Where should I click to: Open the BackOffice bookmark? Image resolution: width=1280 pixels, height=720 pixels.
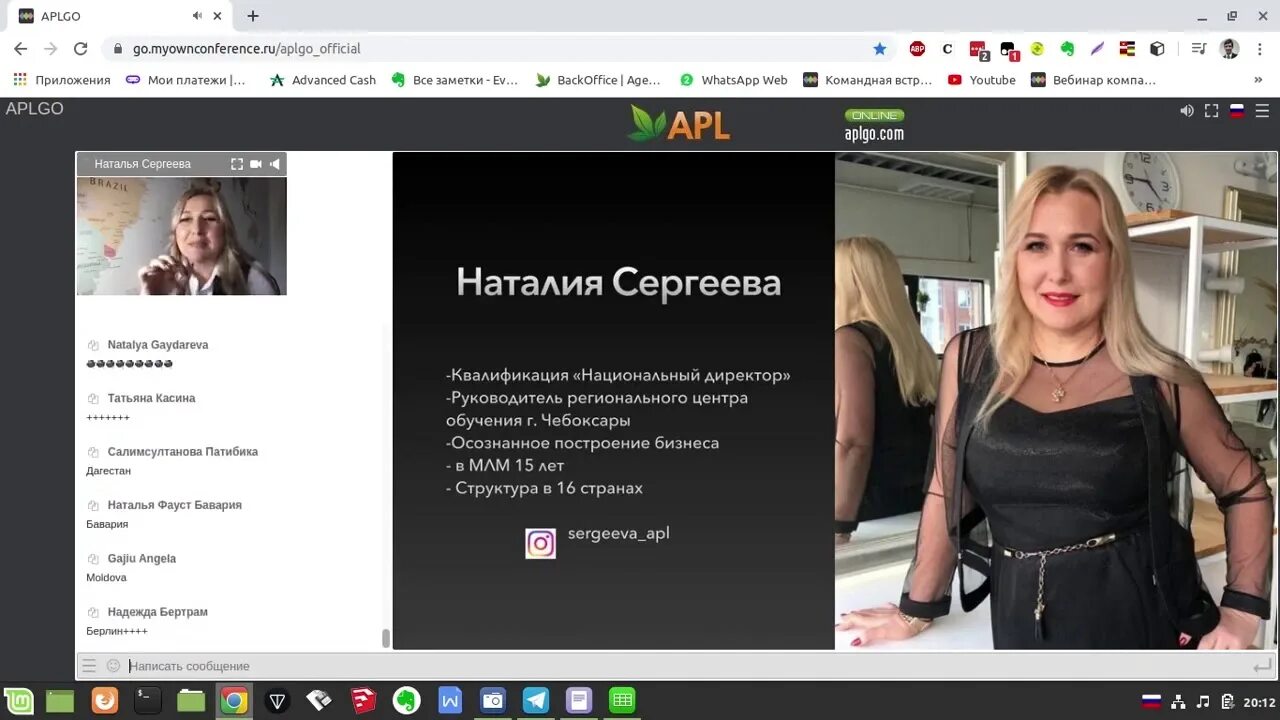pos(598,80)
